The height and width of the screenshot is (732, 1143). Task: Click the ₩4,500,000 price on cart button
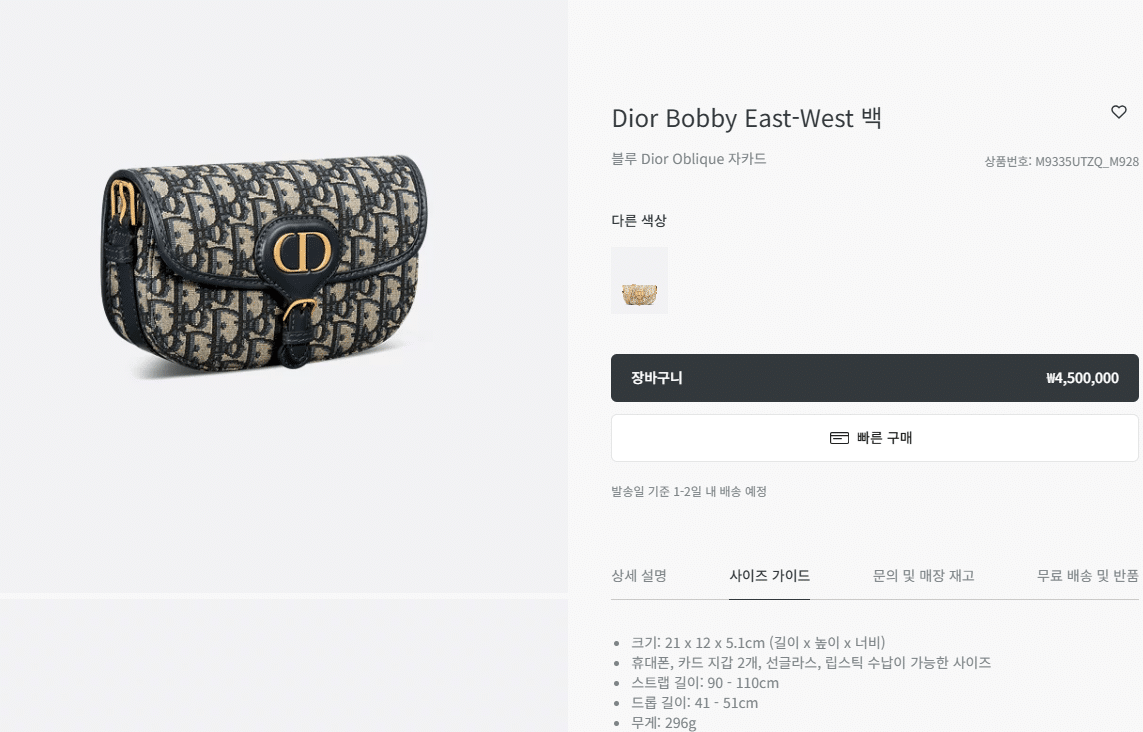[x=1082, y=378]
